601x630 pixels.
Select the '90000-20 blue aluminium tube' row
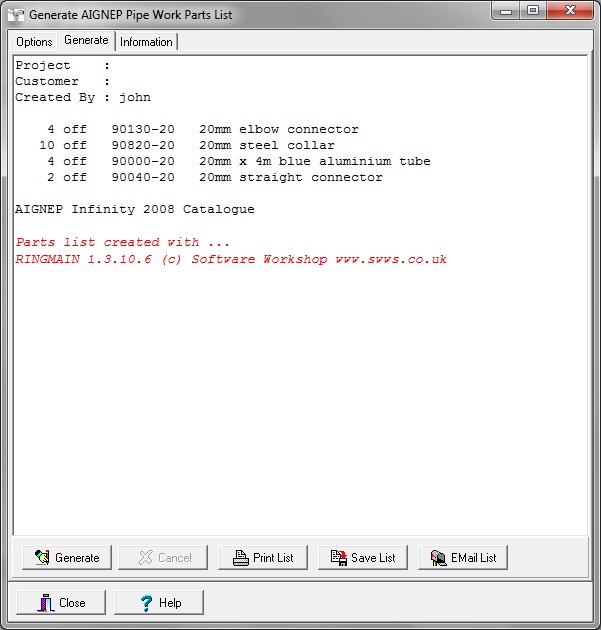[239, 161]
